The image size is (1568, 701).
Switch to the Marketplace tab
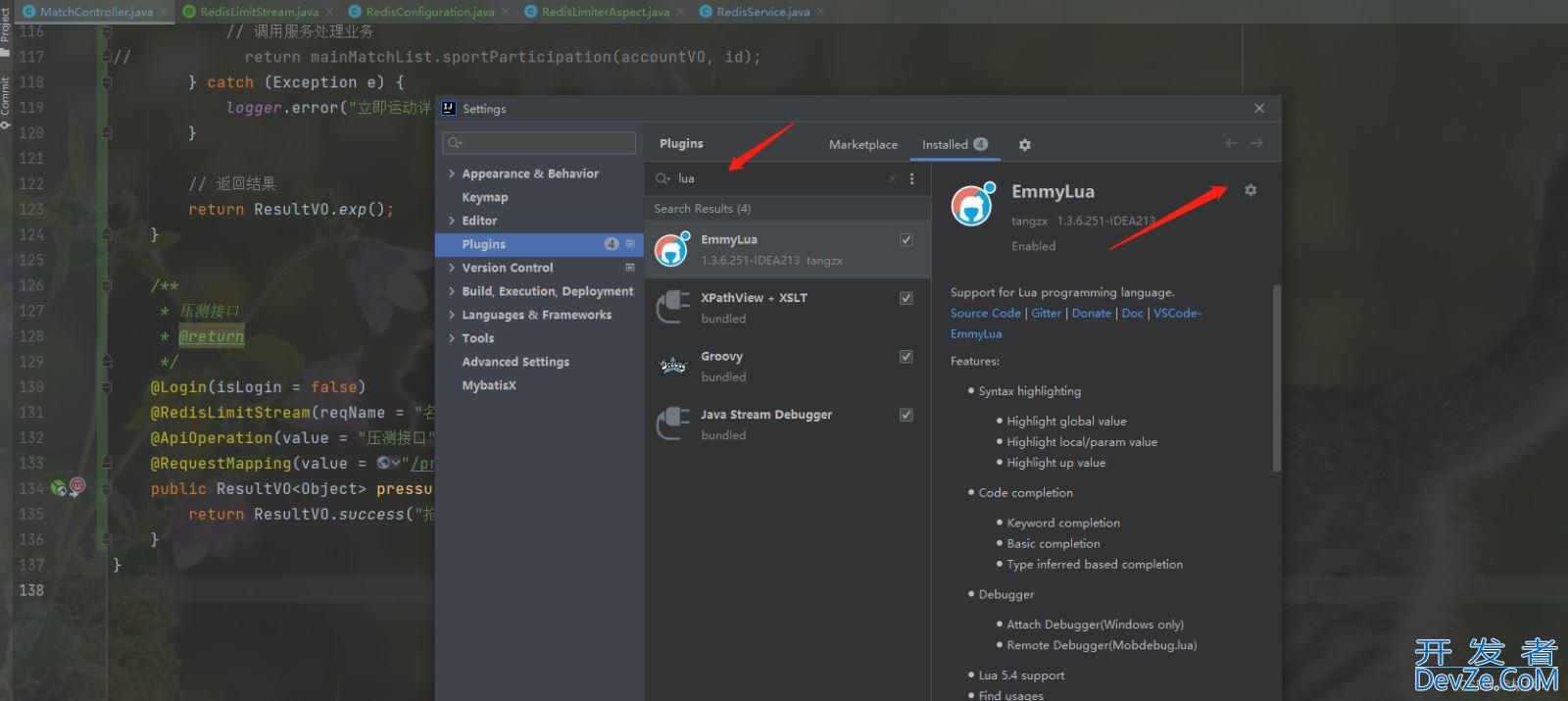(863, 144)
